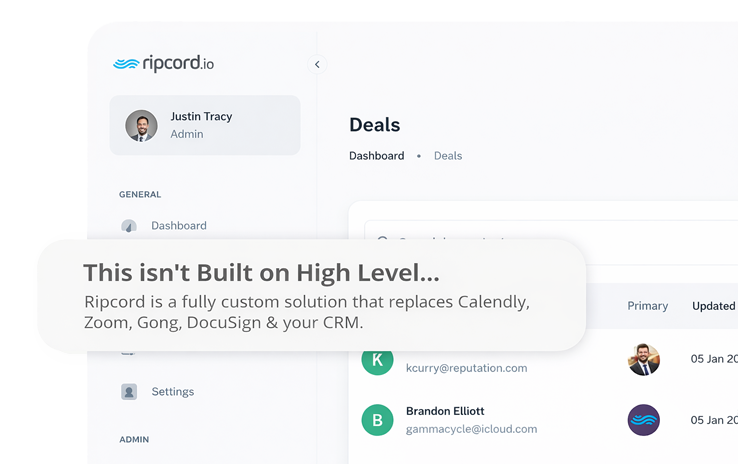Click the ADMIN section label
This screenshot has height=464, width=738.
pyautogui.click(x=134, y=440)
